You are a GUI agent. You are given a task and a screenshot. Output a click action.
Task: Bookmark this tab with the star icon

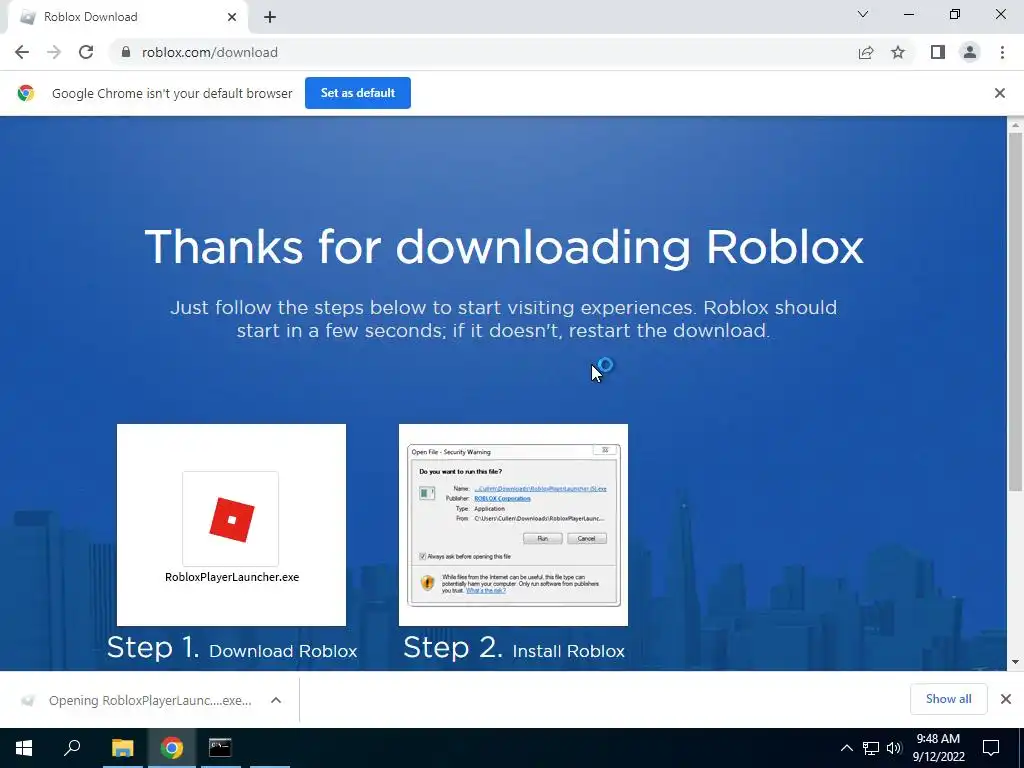click(x=898, y=52)
